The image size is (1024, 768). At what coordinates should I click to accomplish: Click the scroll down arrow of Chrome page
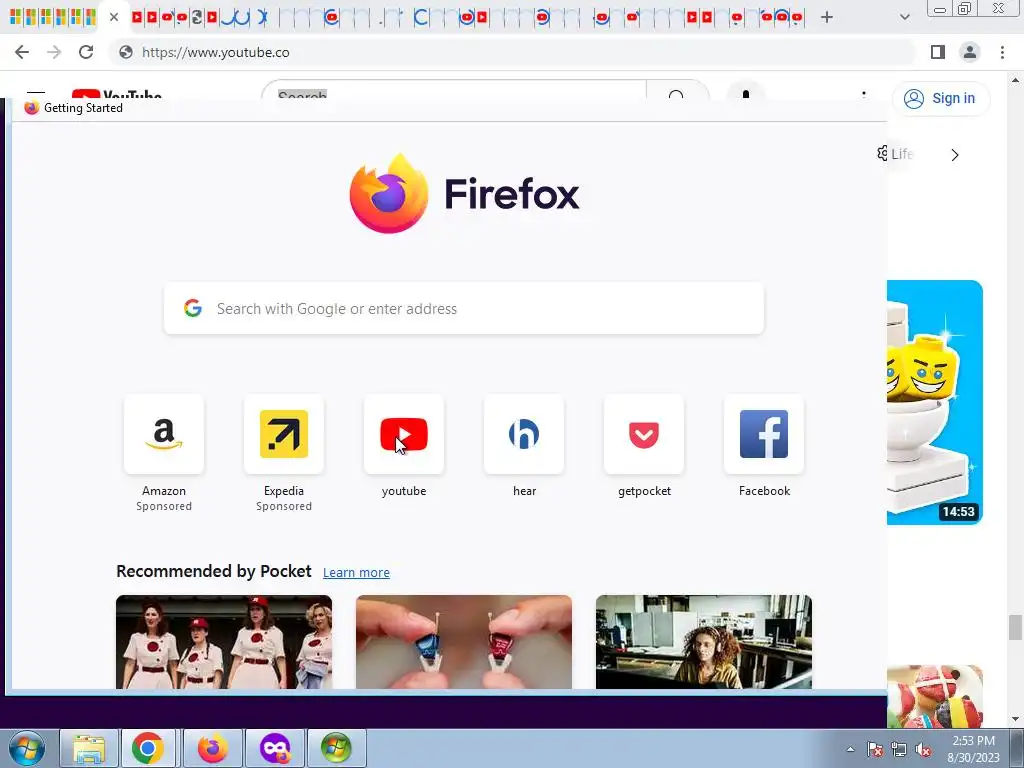point(1015,720)
